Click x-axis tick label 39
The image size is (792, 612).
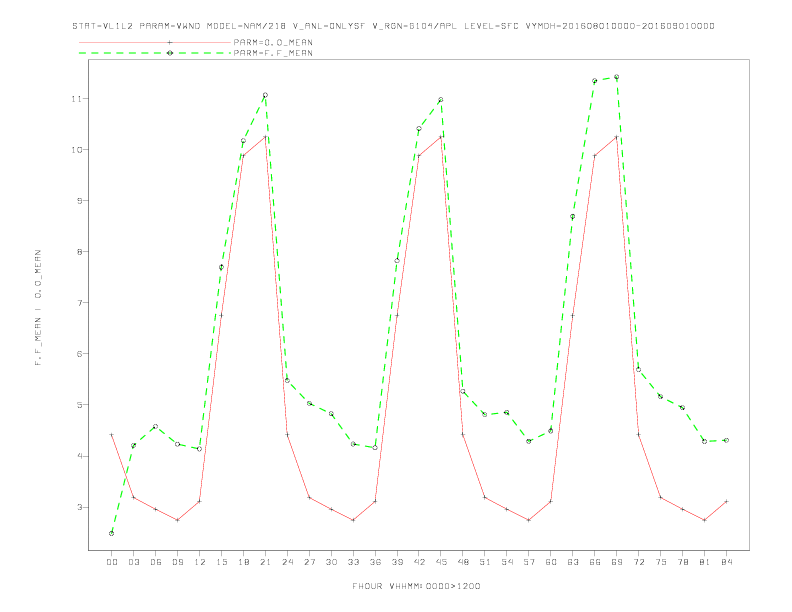397,562
